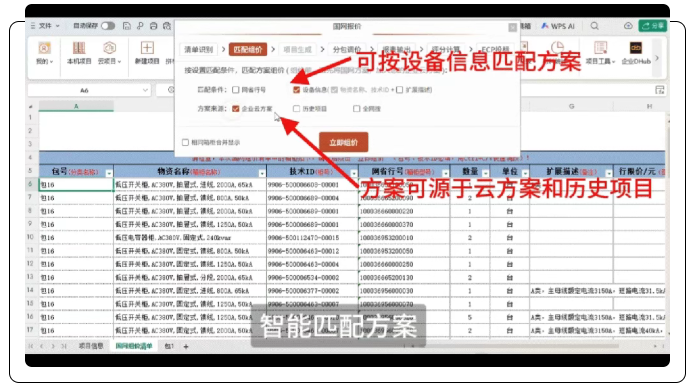Click the cloud upload icon next to the share button

[x=628, y=26]
